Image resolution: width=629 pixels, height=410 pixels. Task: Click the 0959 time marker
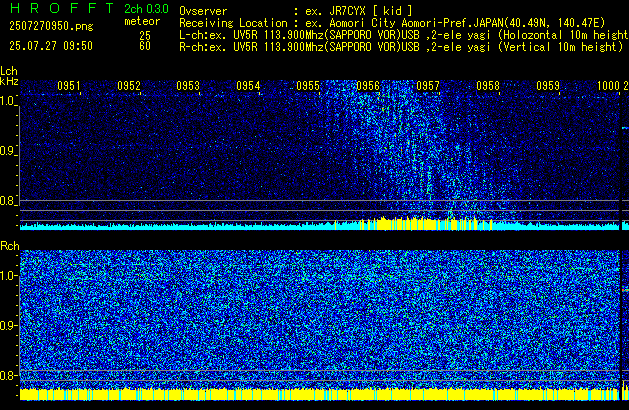pos(548,86)
